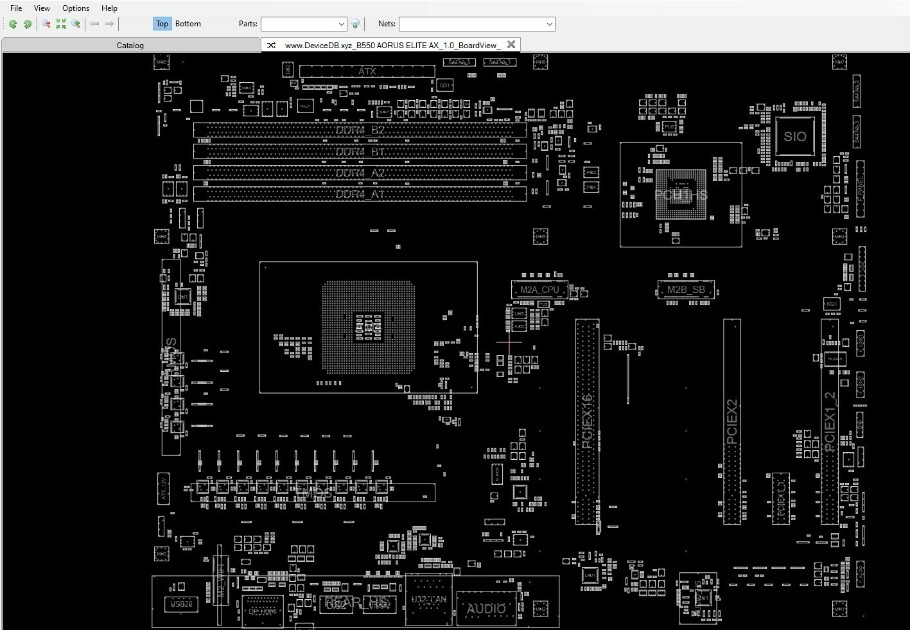Click the lightbulb highlight icon beside Parts
Viewport: 910px width, 630px height.
tap(355, 24)
